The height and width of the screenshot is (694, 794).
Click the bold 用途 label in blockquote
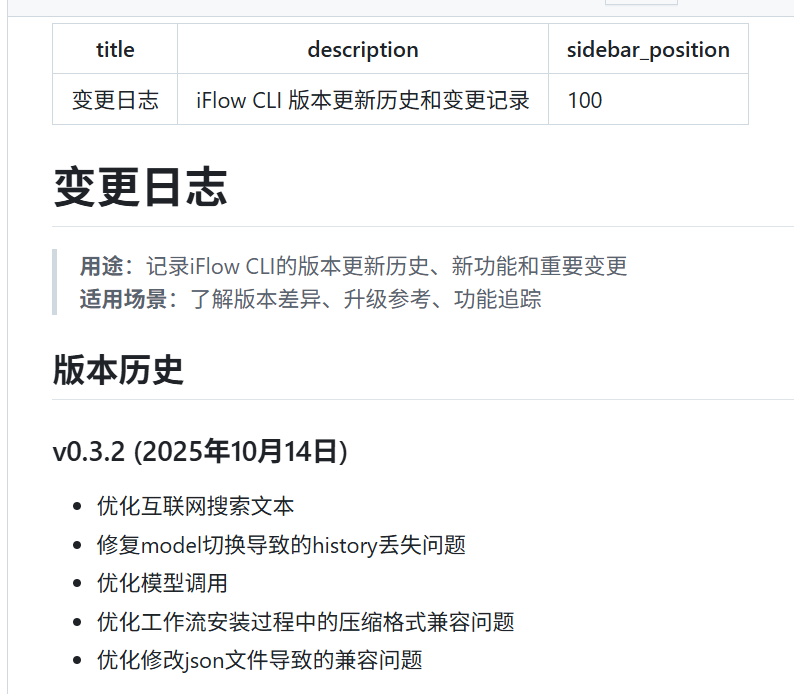point(105,266)
